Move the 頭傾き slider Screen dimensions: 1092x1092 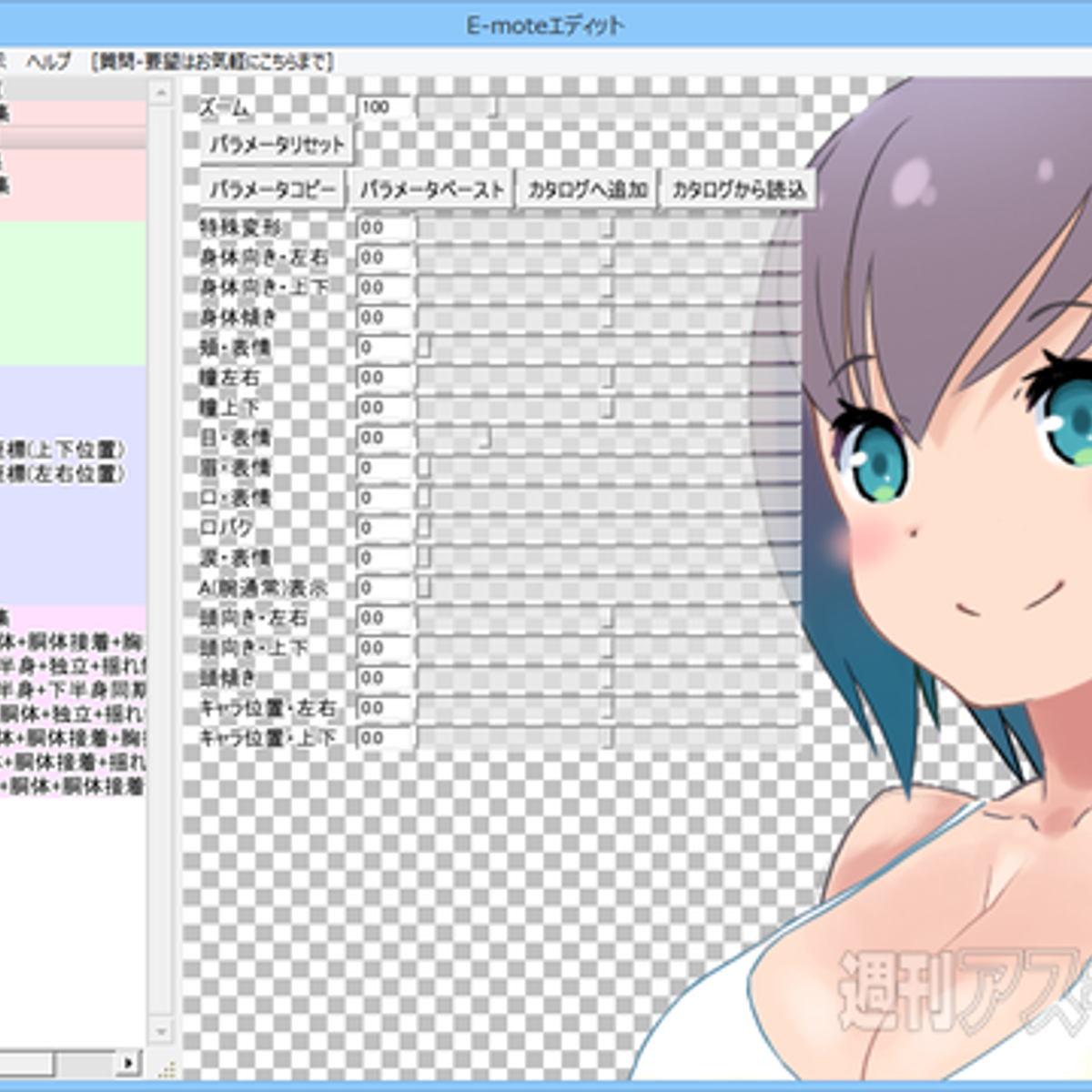tap(608, 678)
